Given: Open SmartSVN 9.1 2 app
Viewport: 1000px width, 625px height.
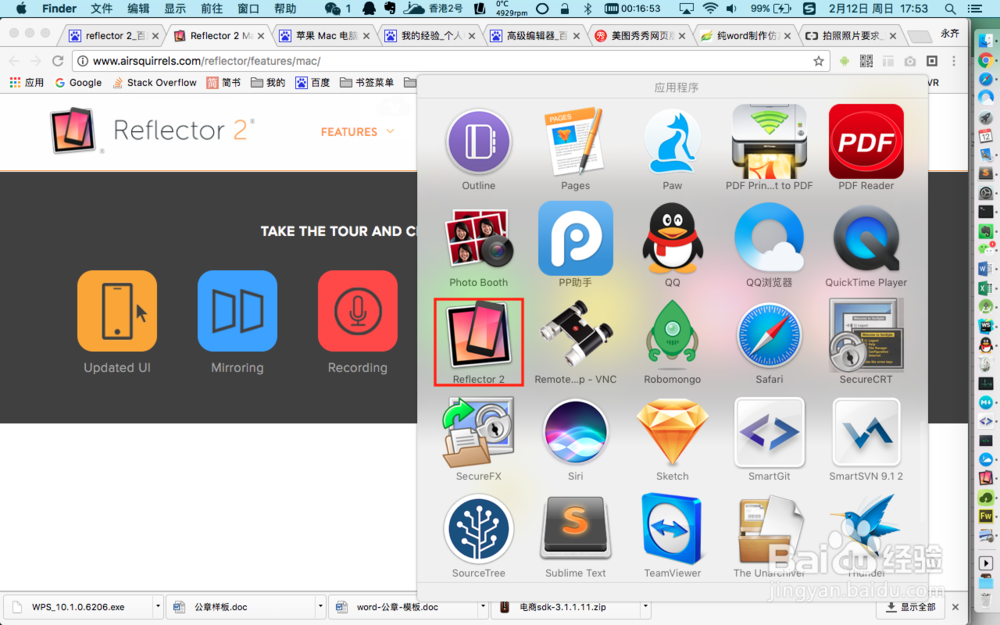Looking at the screenshot, I should [866, 432].
